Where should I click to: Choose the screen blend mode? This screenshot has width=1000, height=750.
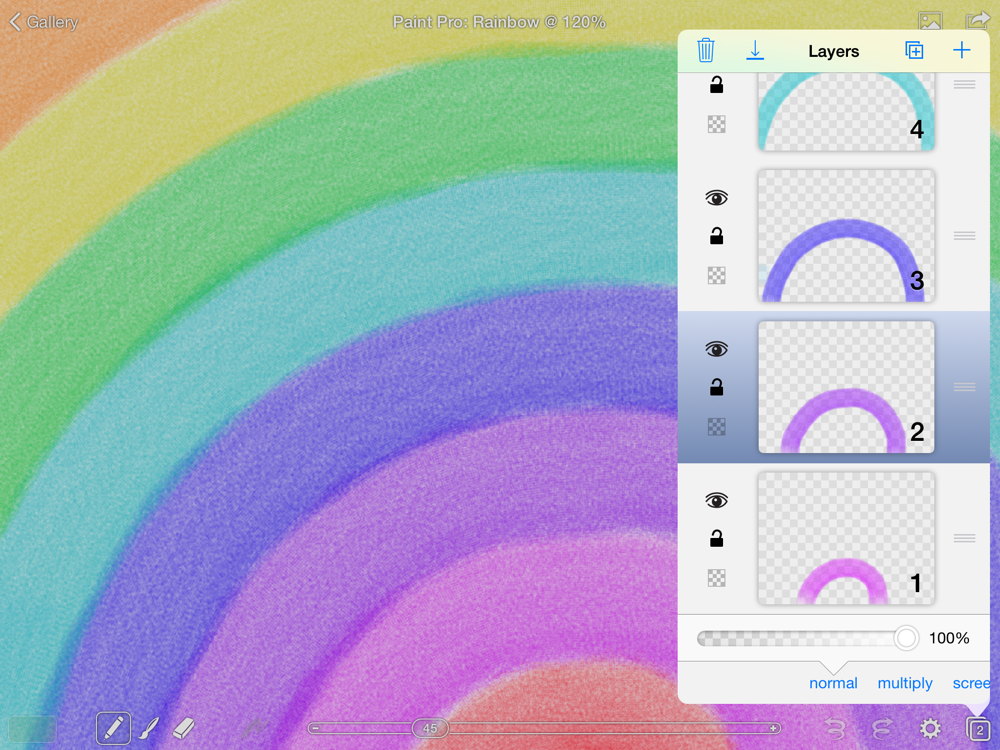971,683
